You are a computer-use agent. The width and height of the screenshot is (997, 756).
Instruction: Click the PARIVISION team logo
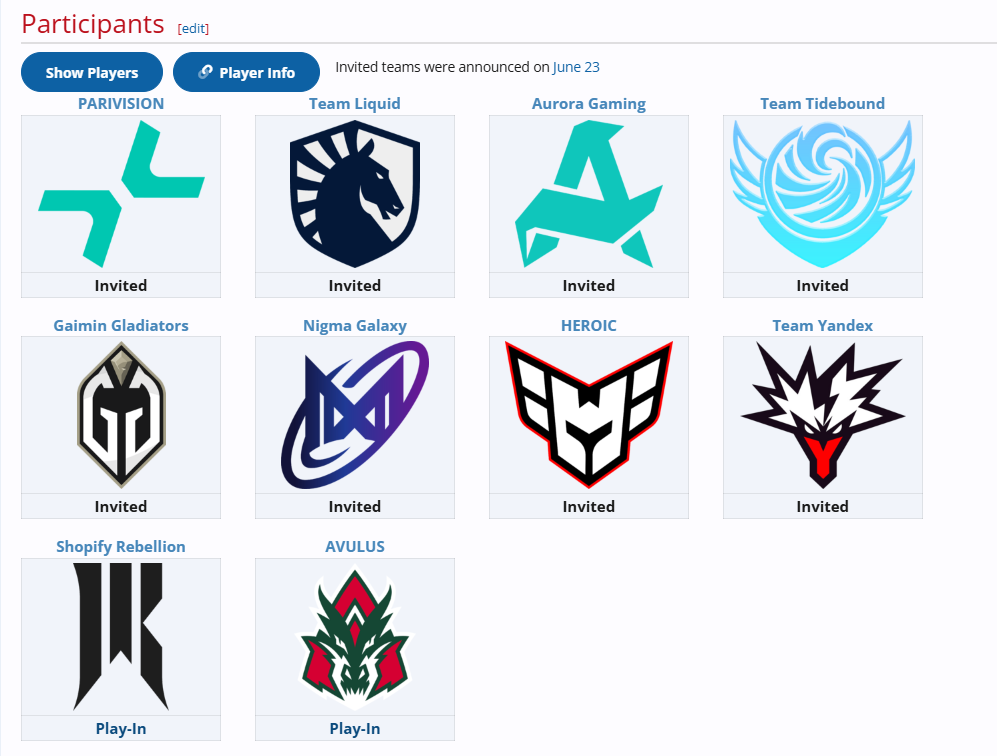(121, 194)
